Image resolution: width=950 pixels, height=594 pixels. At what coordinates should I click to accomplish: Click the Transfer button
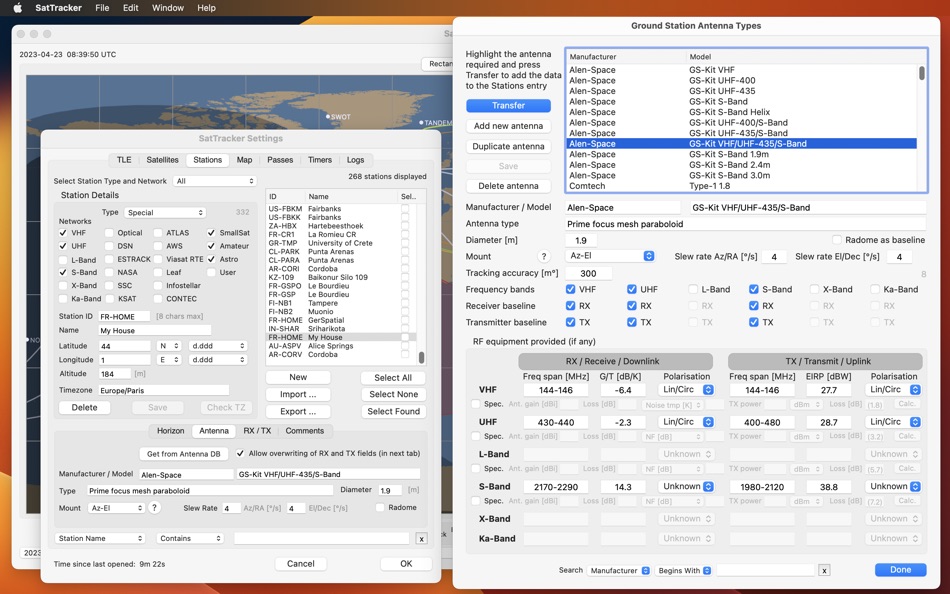[x=508, y=105]
